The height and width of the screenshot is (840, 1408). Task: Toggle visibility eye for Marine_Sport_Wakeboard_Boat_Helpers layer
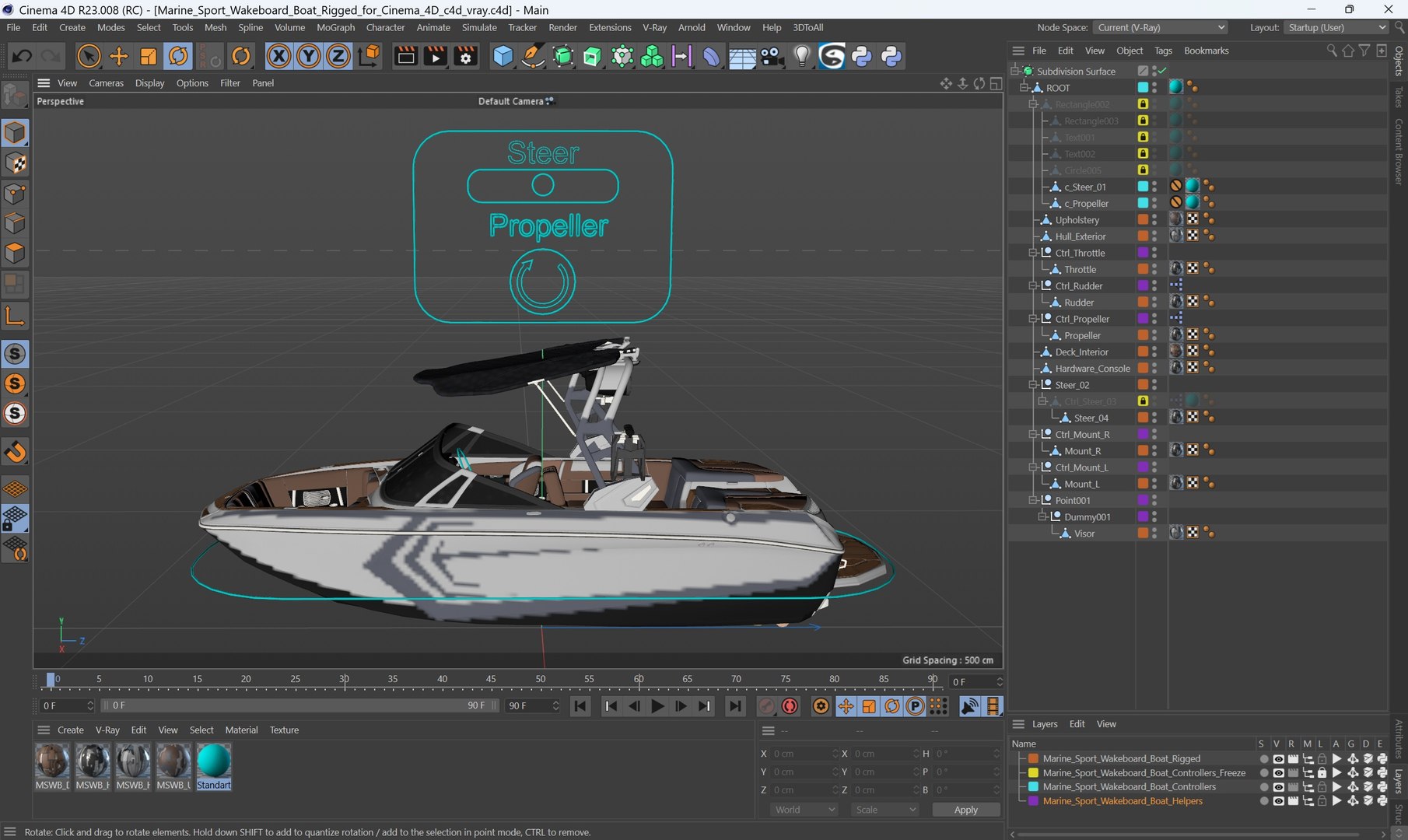click(1278, 801)
